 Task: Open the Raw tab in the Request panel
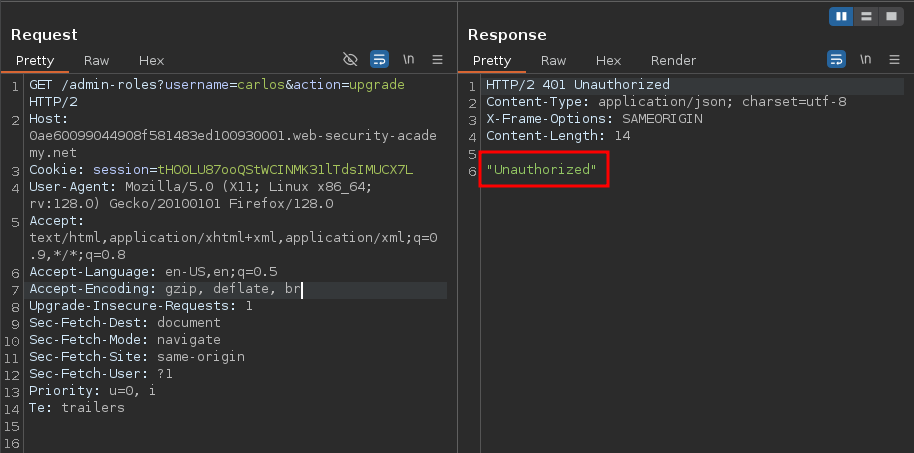tap(97, 60)
